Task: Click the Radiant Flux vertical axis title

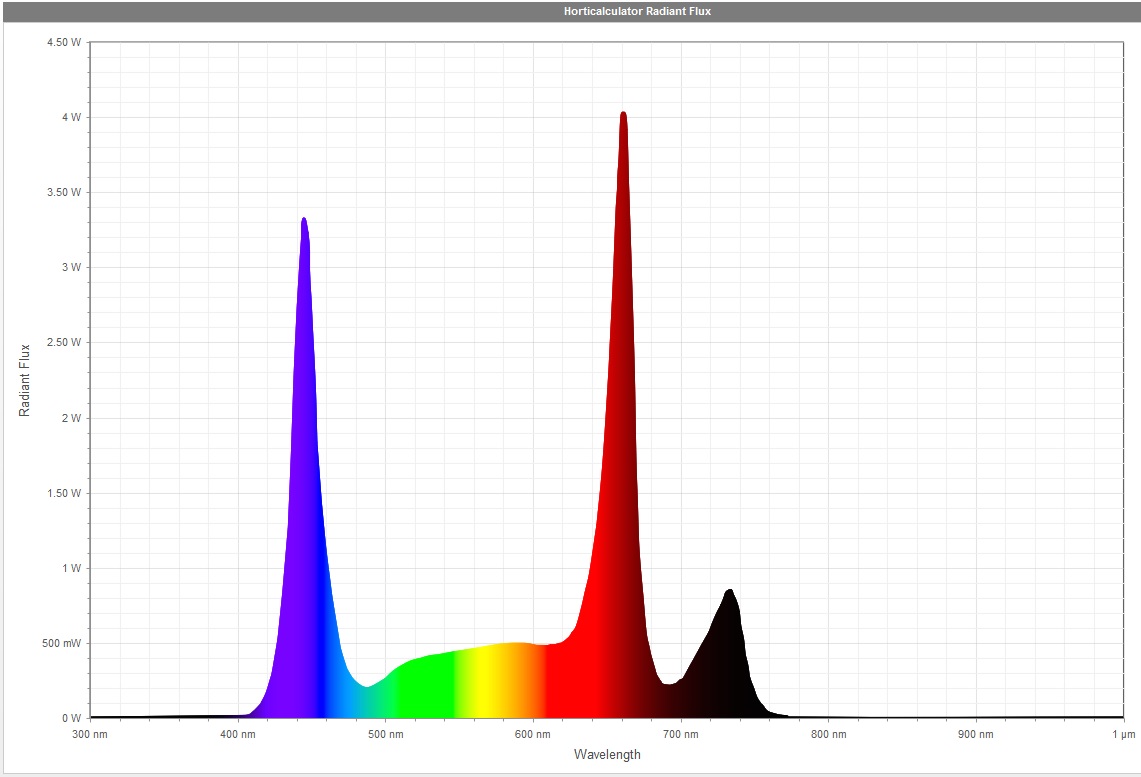Action: tap(26, 380)
